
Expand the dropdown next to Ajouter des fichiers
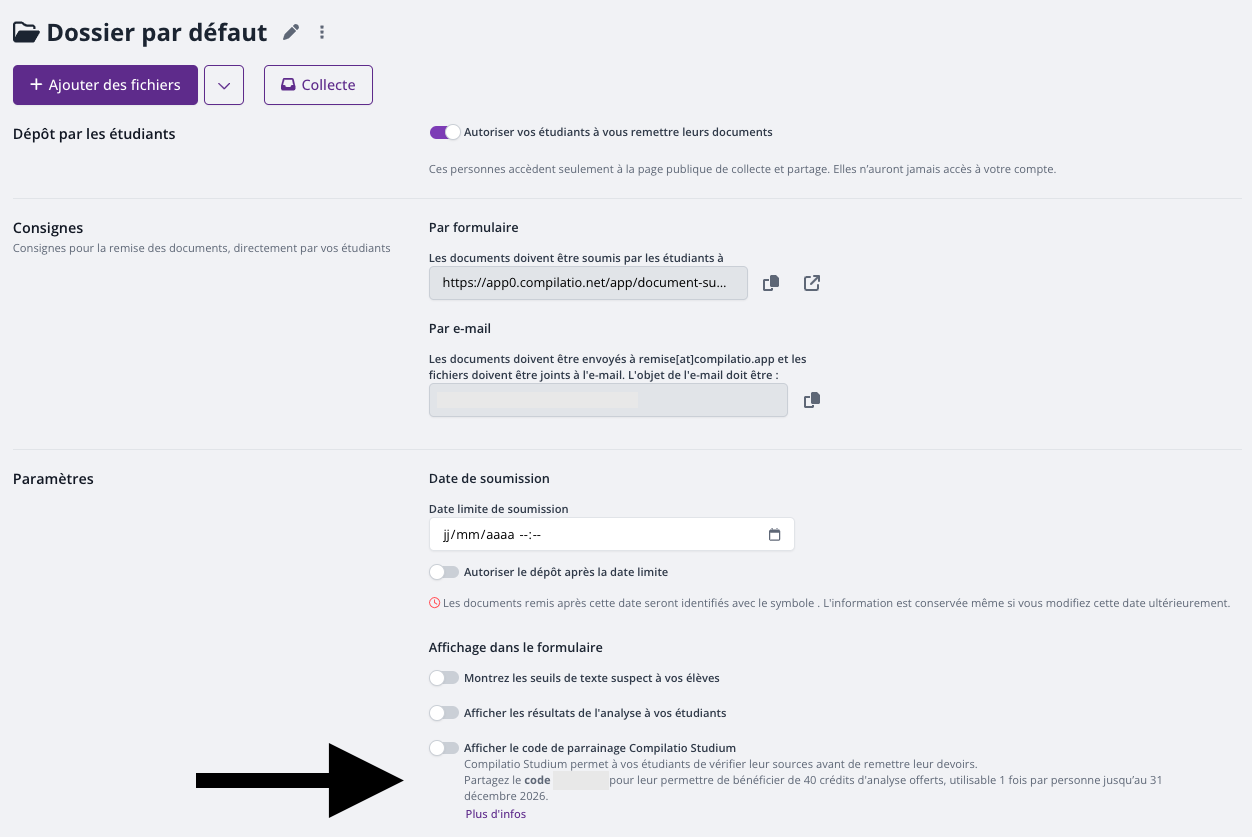click(224, 85)
